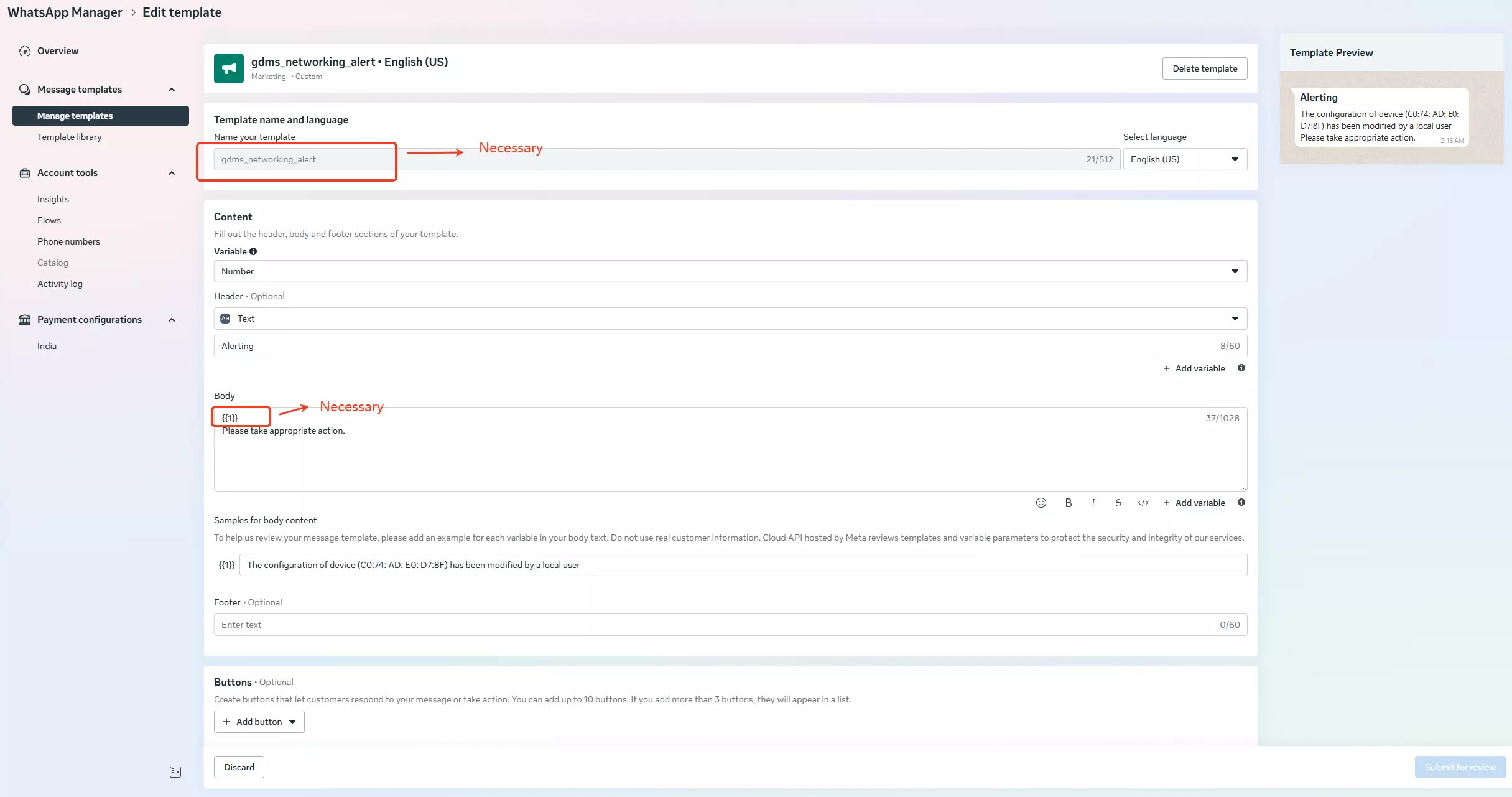Viewport: 1512px width, 797px height.
Task: Open Insights page
Action: (x=53, y=199)
